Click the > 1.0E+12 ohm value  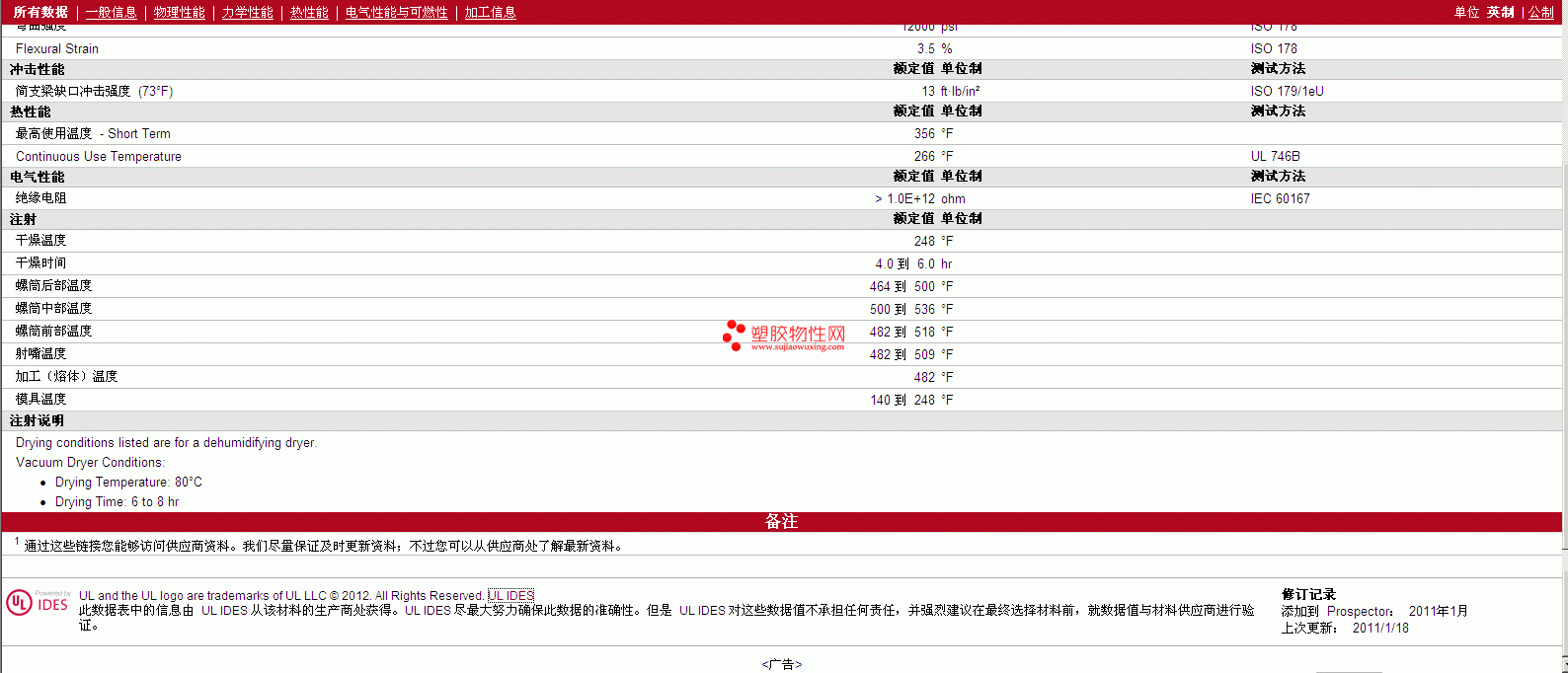pos(919,198)
